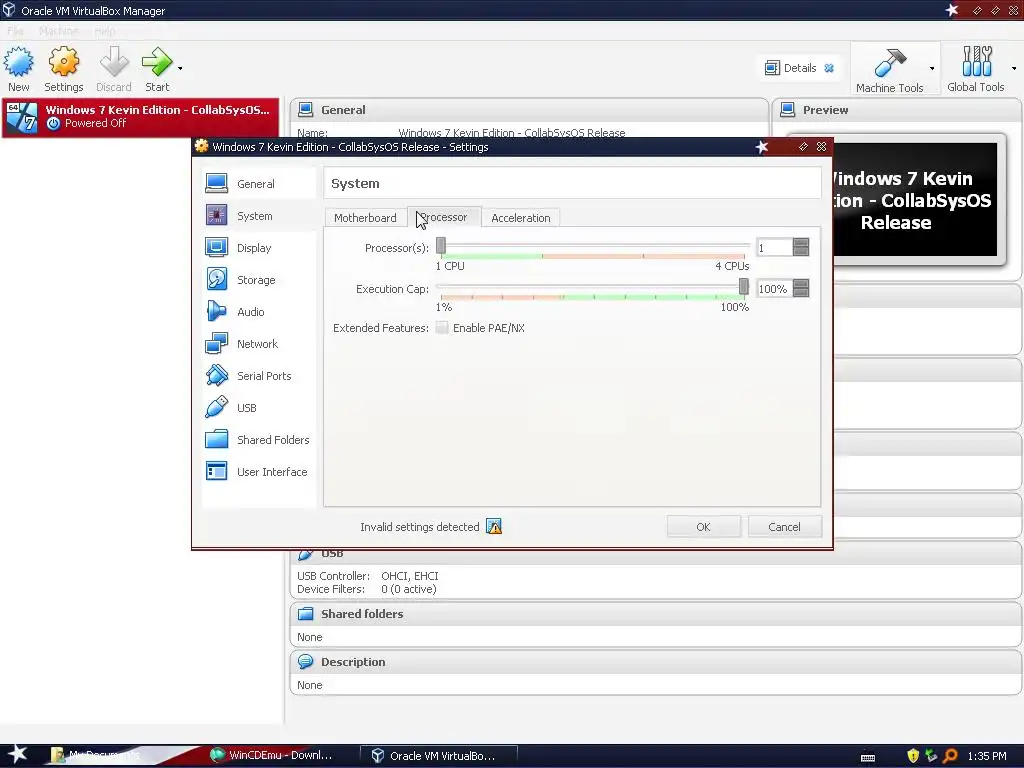Click the Oracle VM VirtualBox taskbar button
Viewport: 1024px width, 768px height.
(438, 756)
